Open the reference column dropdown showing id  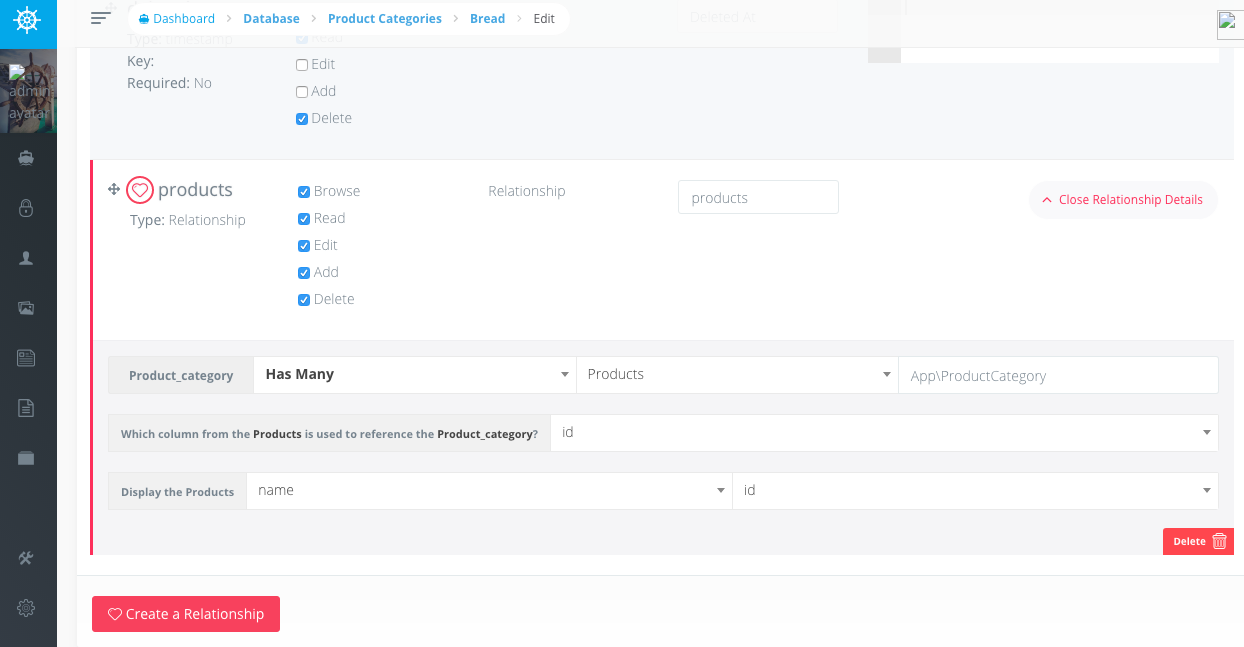click(x=884, y=432)
